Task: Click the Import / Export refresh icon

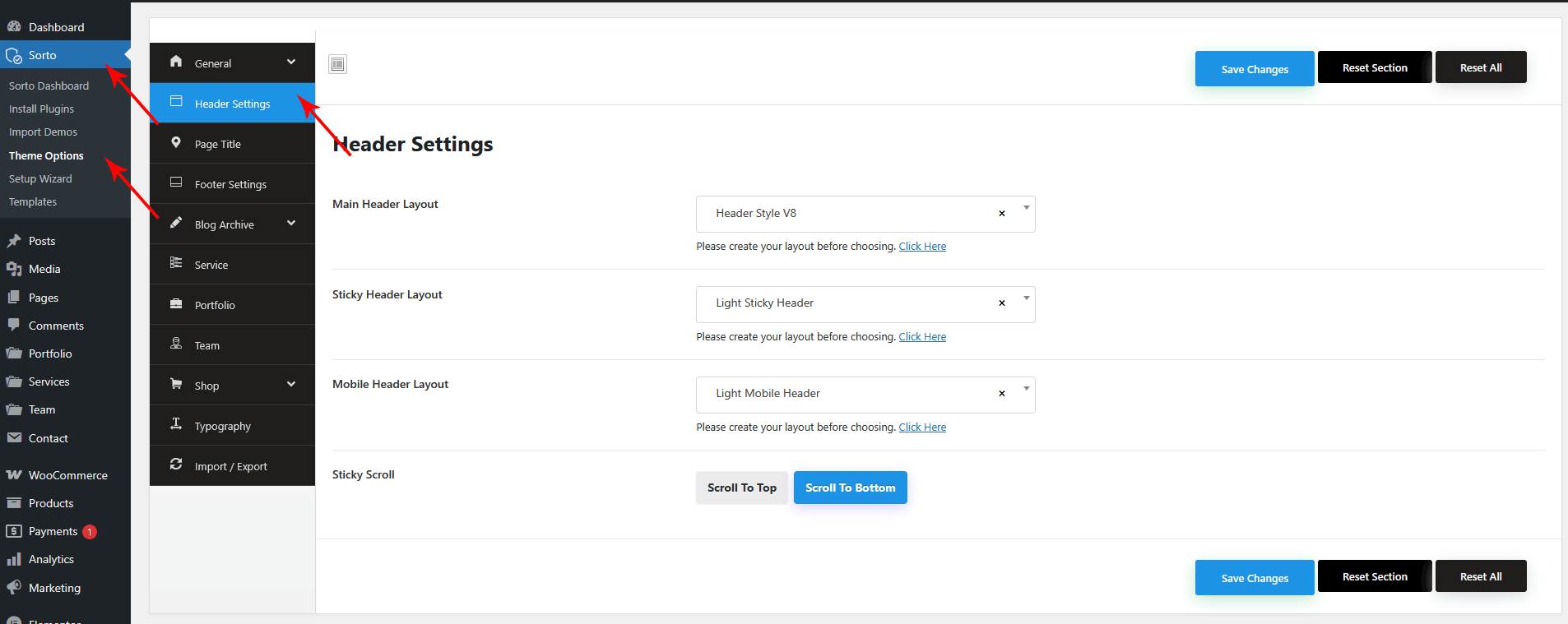Action: (x=176, y=465)
